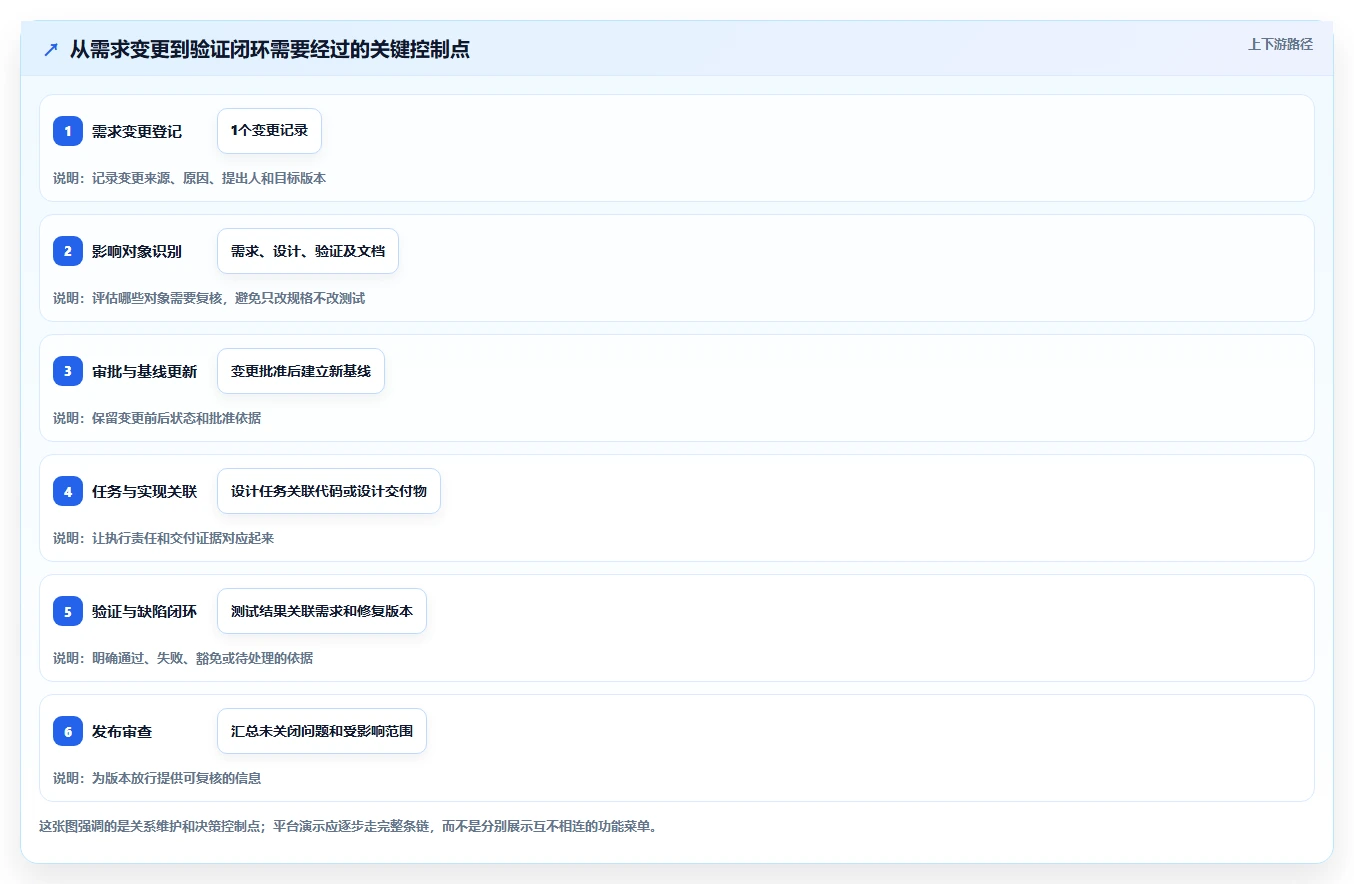1354x884 pixels.
Task: Click the 发布审查 step title
Action: click(122, 731)
